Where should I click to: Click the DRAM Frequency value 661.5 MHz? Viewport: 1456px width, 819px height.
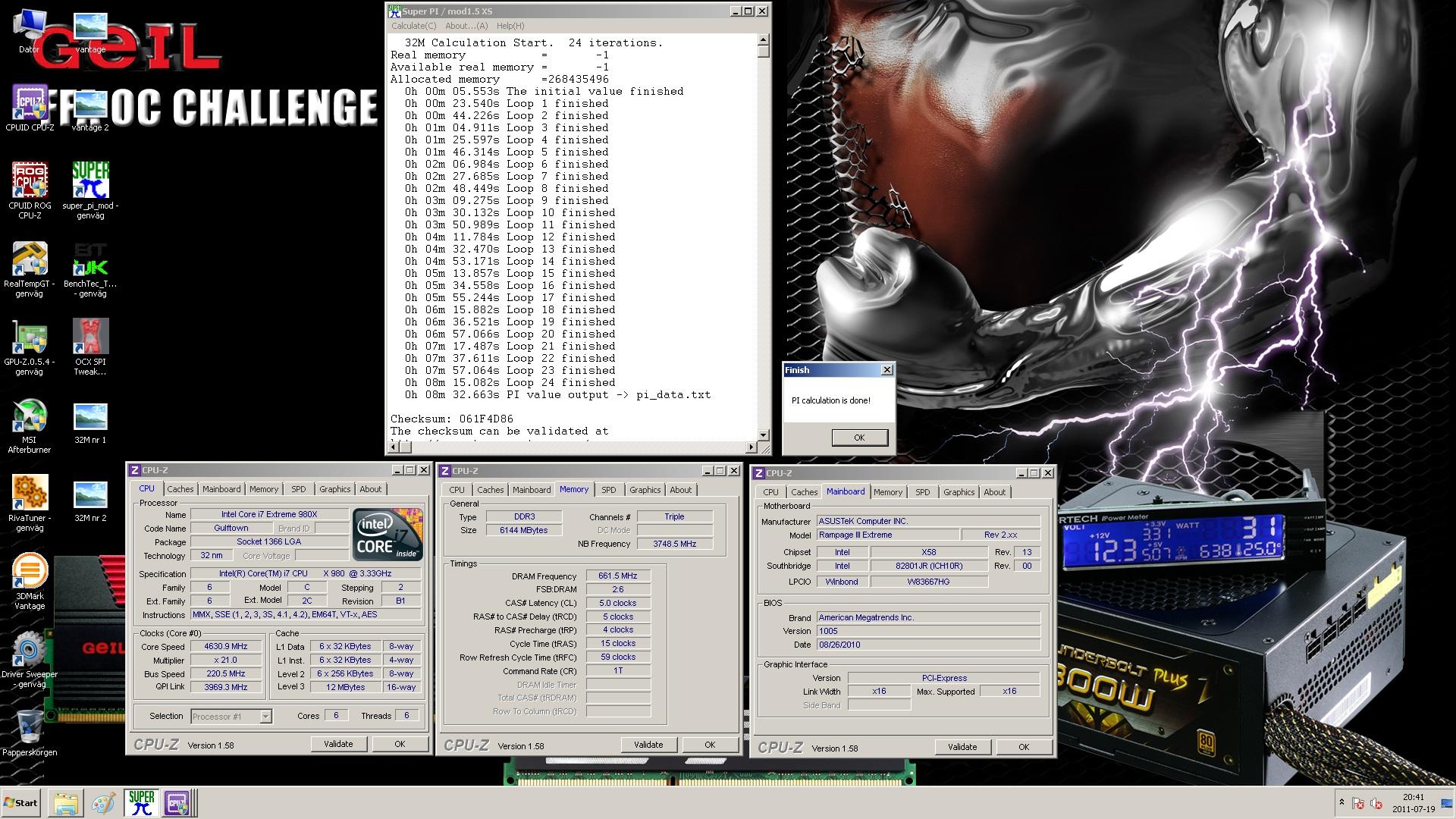pyautogui.click(x=618, y=576)
